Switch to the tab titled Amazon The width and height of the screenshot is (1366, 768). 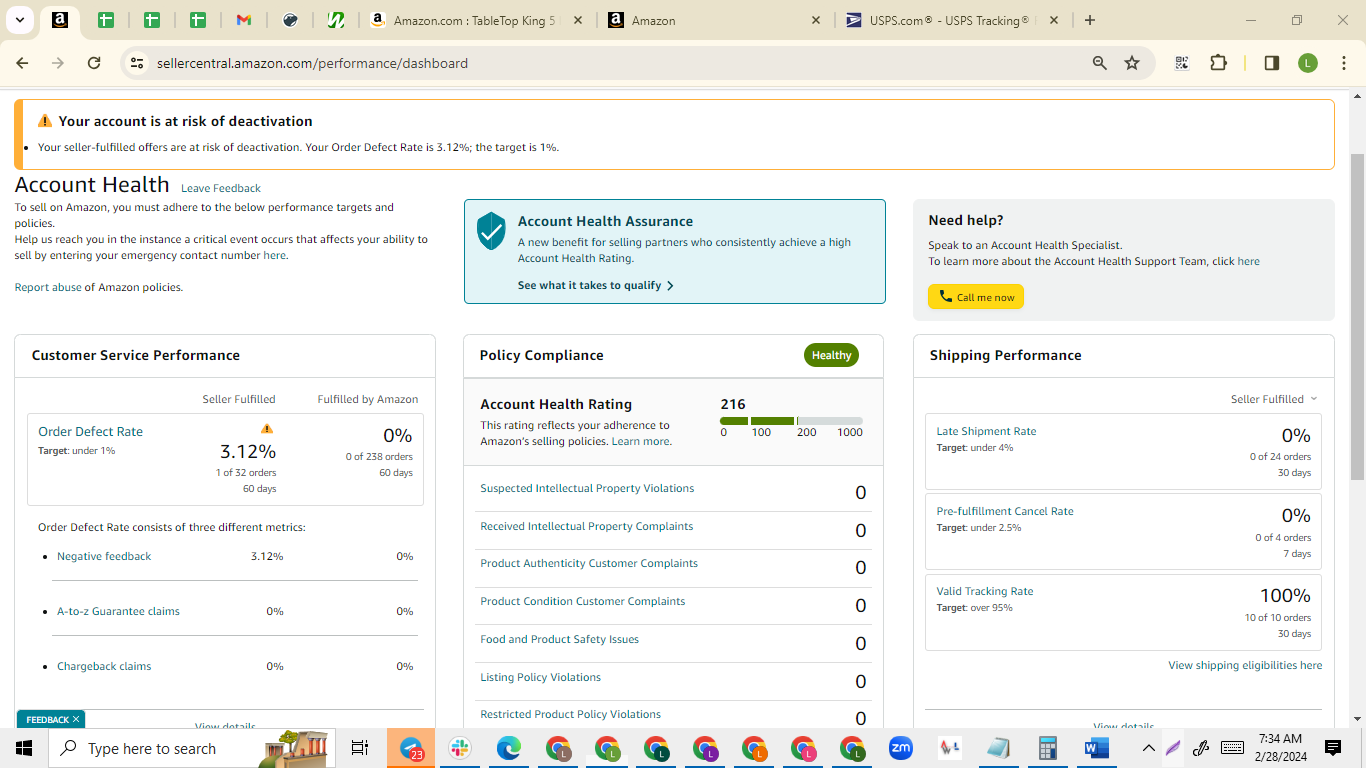(714, 20)
